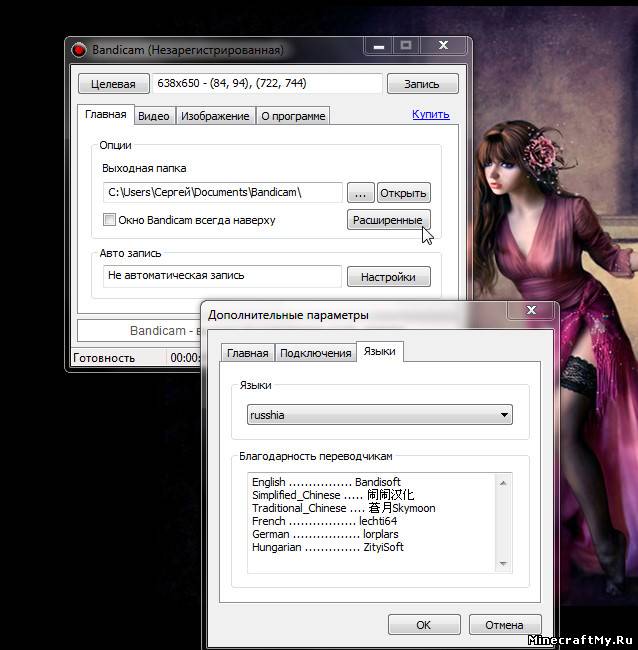Click the Купить link
This screenshot has width=638, height=650.
430,115
